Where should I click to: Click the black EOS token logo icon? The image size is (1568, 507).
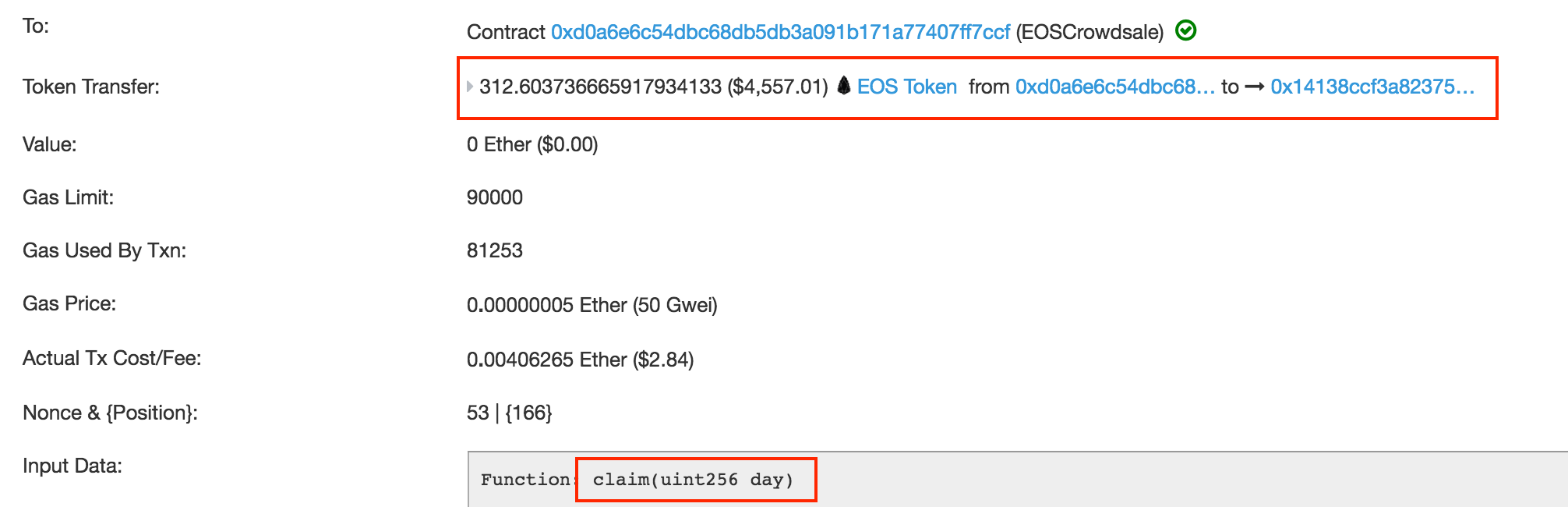pyautogui.click(x=842, y=87)
